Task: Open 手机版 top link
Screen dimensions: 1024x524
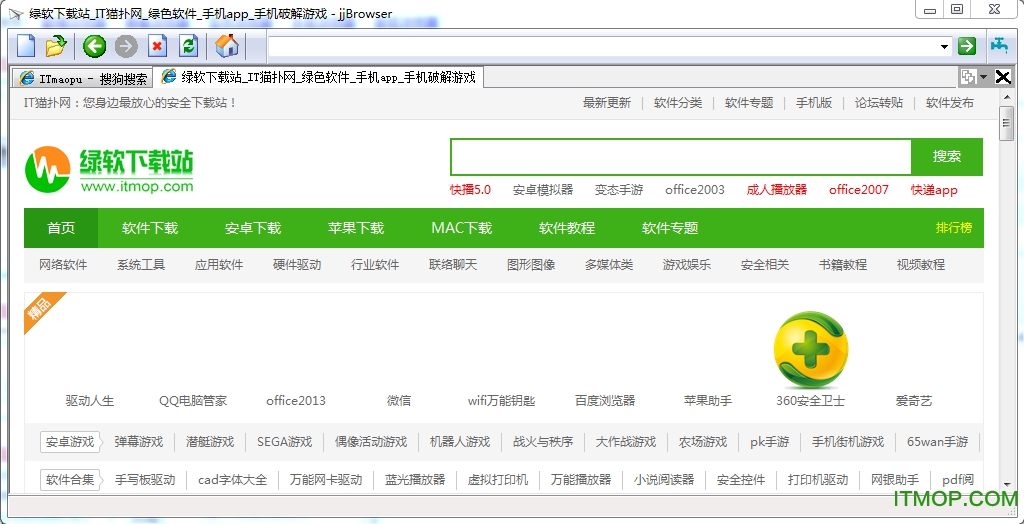Action: (x=814, y=103)
